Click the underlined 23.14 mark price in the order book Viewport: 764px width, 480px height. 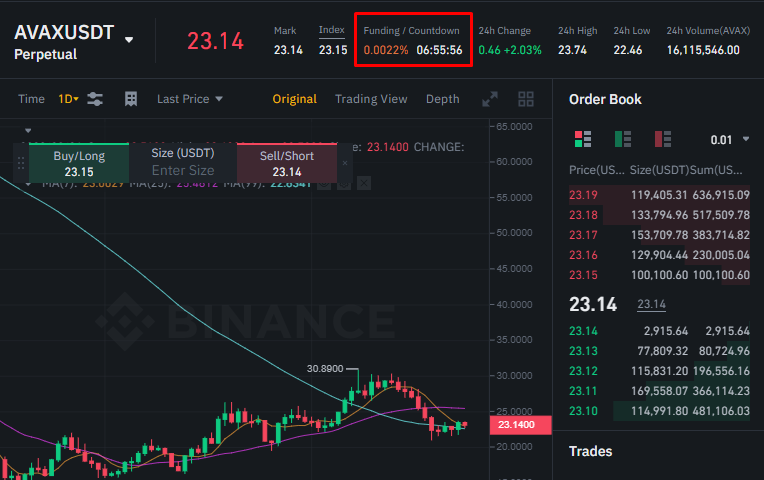click(x=651, y=305)
